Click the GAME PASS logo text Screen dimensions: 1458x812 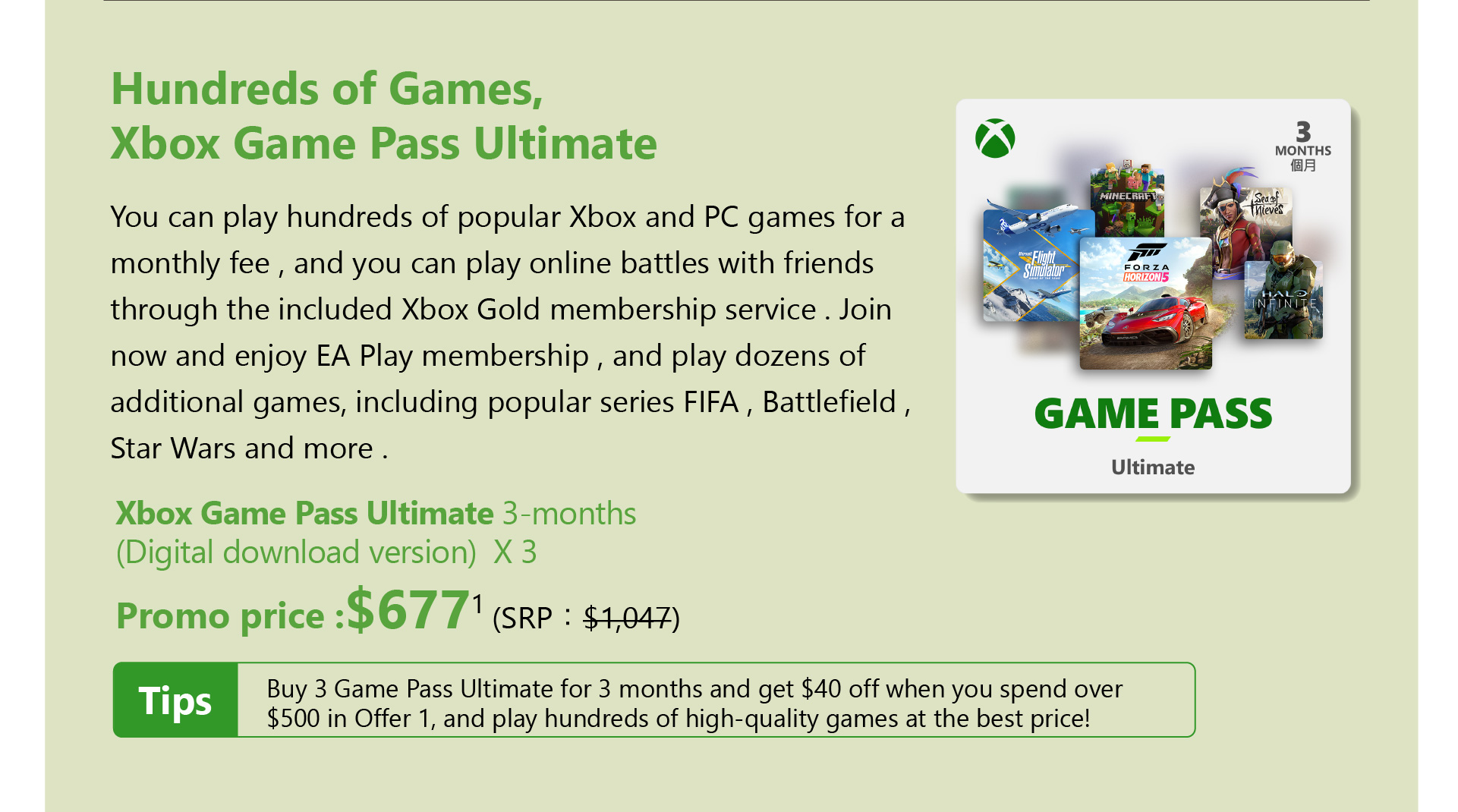click(x=1153, y=414)
